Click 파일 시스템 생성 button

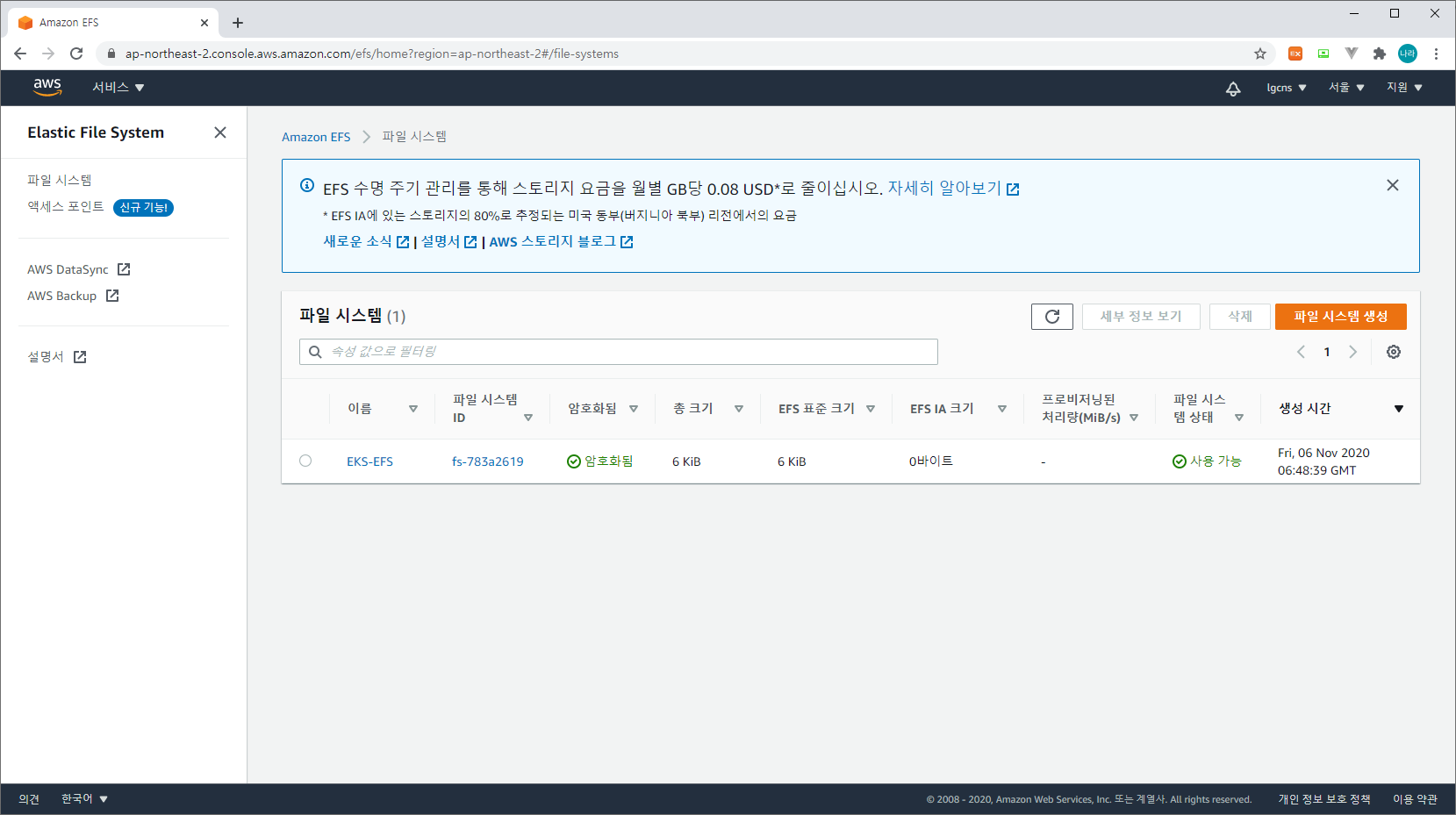coord(1341,317)
